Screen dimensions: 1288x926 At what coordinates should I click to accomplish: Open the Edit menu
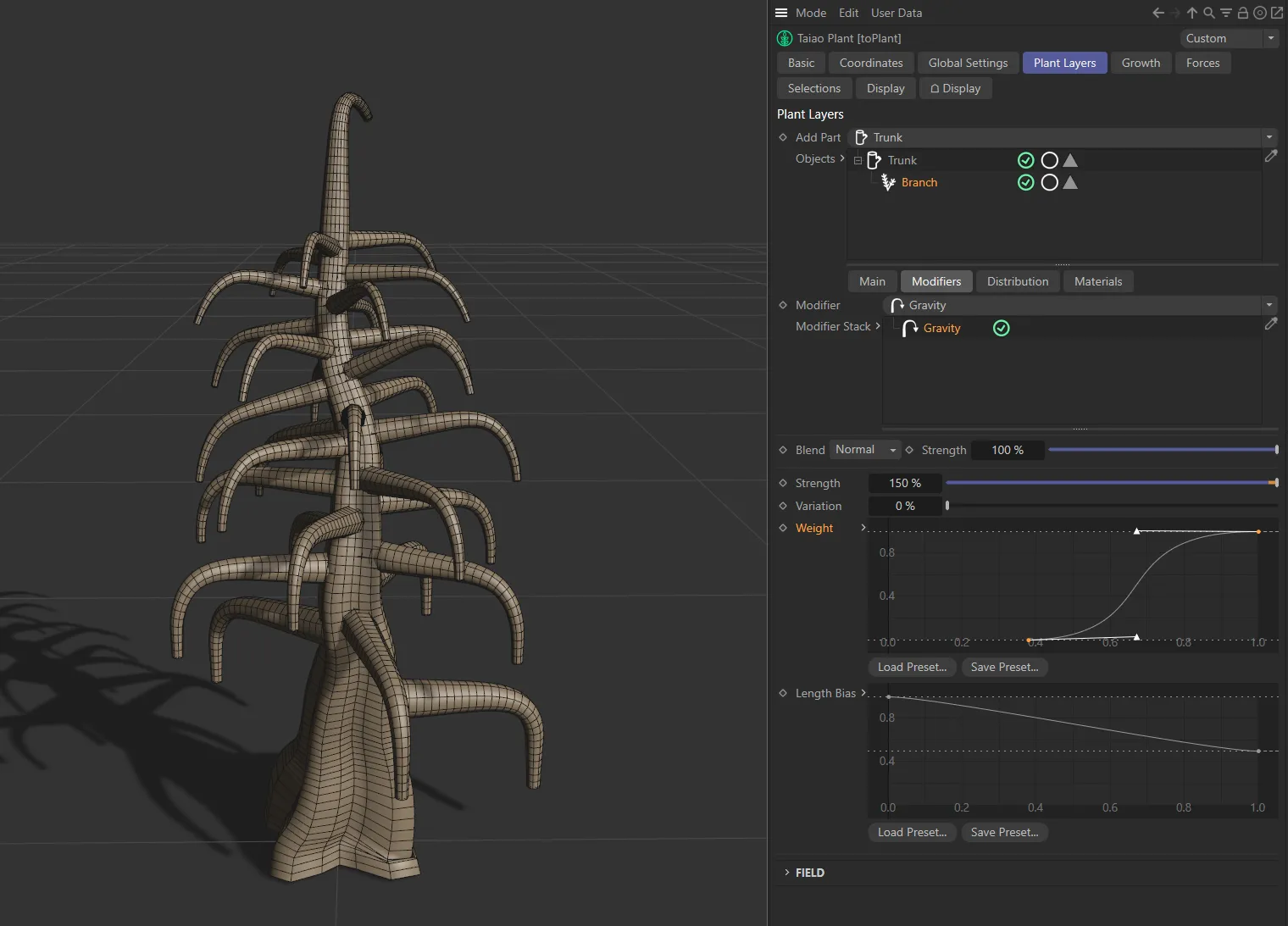tap(848, 13)
